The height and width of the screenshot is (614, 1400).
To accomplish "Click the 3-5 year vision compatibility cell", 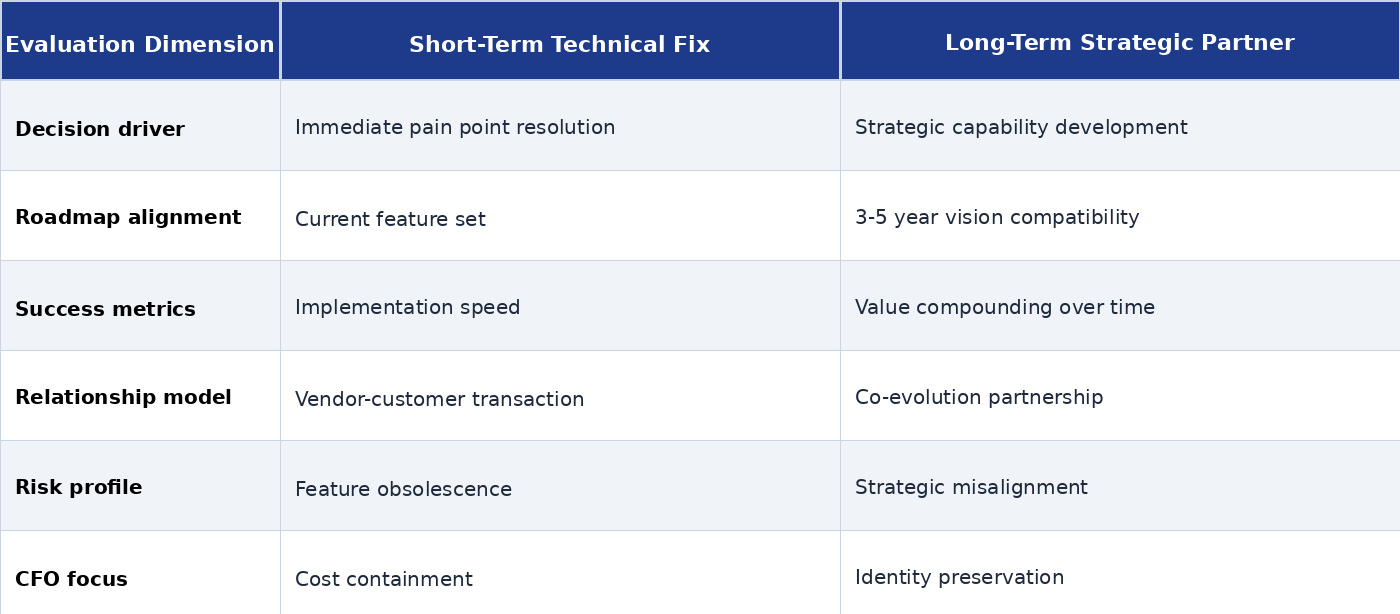I will (997, 218).
